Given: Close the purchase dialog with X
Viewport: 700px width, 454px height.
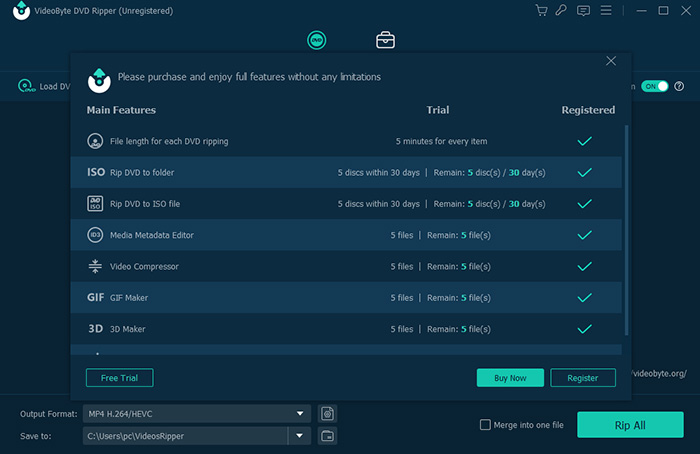Looking at the screenshot, I should (x=611, y=61).
